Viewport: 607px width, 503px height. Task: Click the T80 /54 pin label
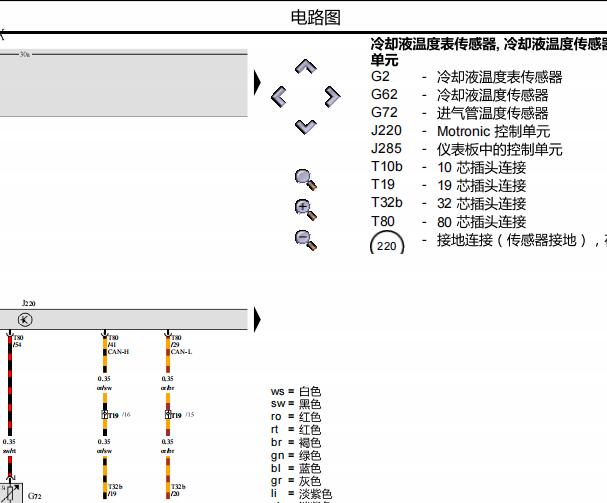(x=18, y=341)
